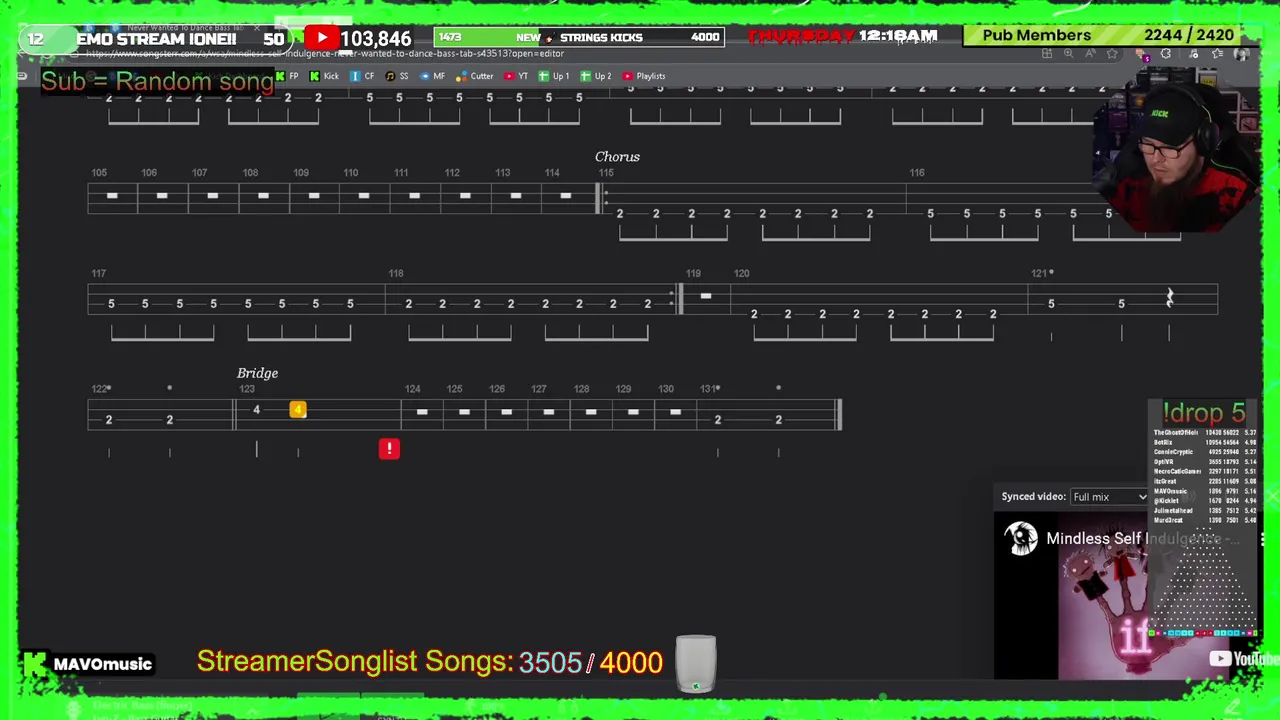The height and width of the screenshot is (720, 1280).
Task: Click the EMO STREAM IDNE!! goal bar
Action: click(156, 39)
